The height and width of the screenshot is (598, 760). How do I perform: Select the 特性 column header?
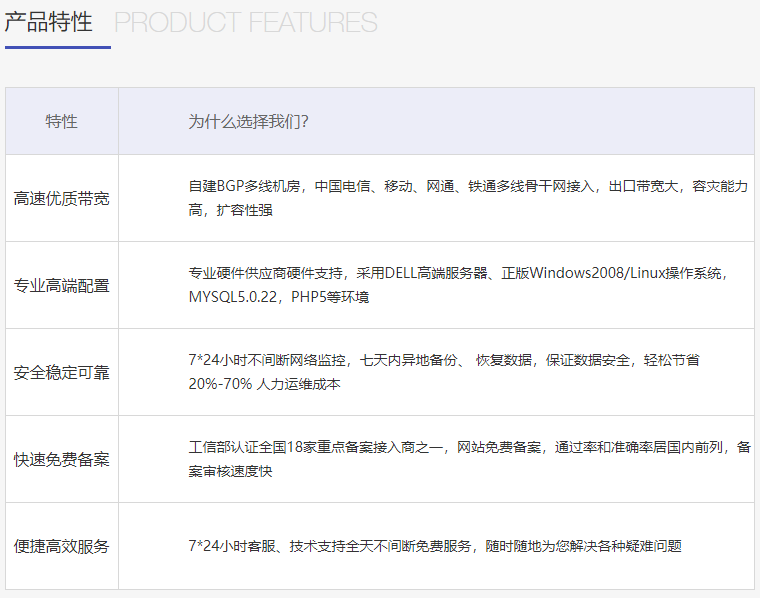click(x=61, y=121)
